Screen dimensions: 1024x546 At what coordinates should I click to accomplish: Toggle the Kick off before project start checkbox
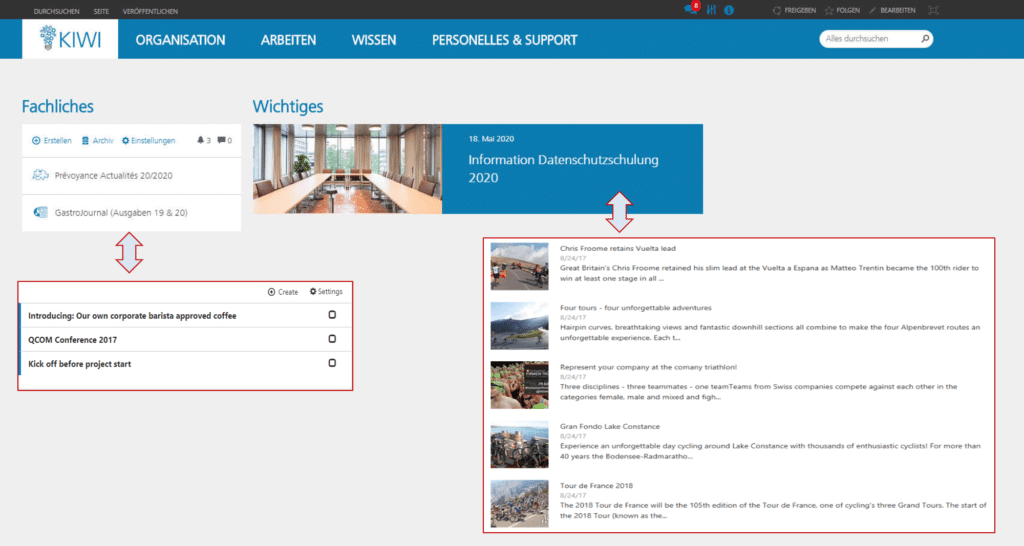point(332,363)
